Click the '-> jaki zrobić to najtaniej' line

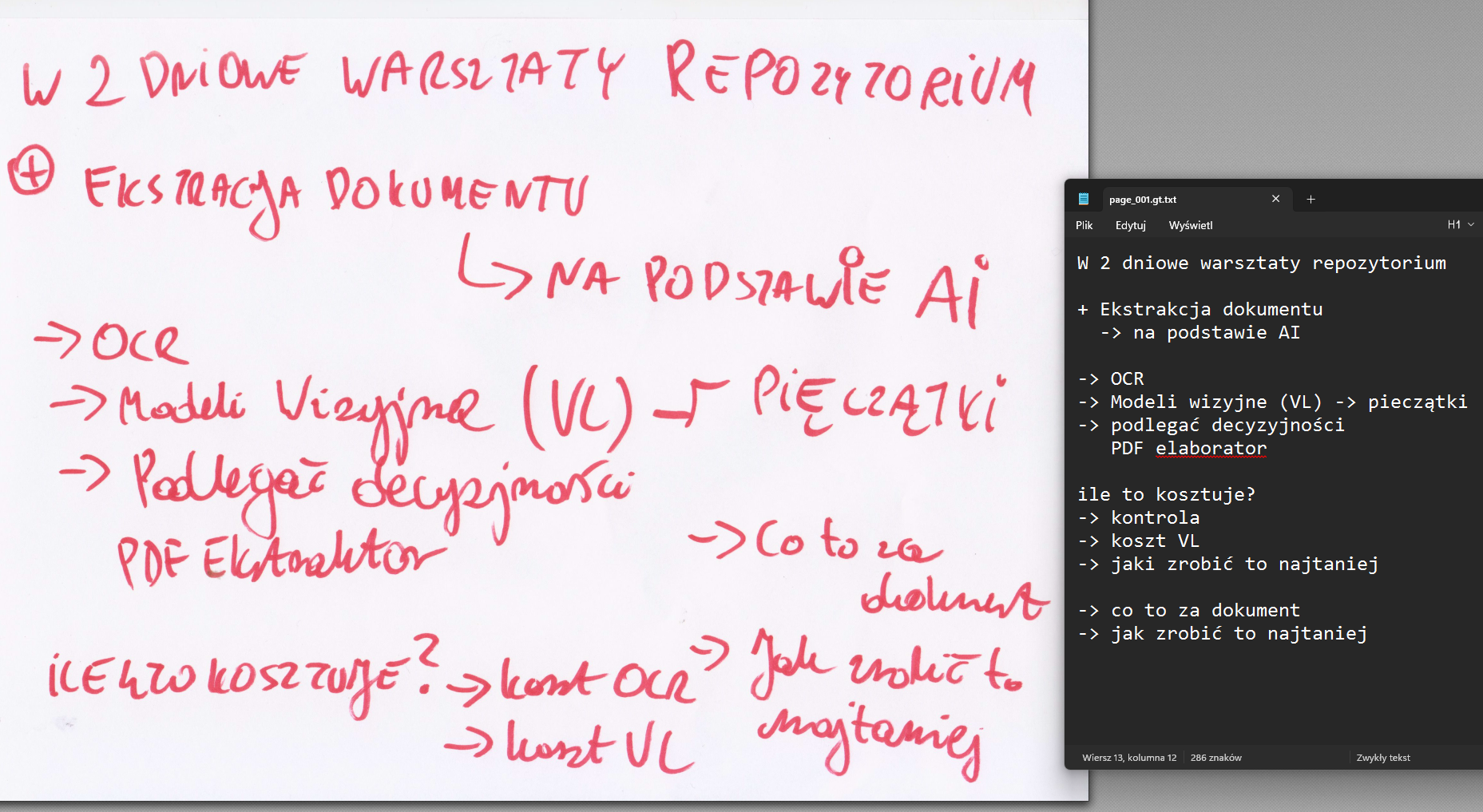(x=1227, y=564)
